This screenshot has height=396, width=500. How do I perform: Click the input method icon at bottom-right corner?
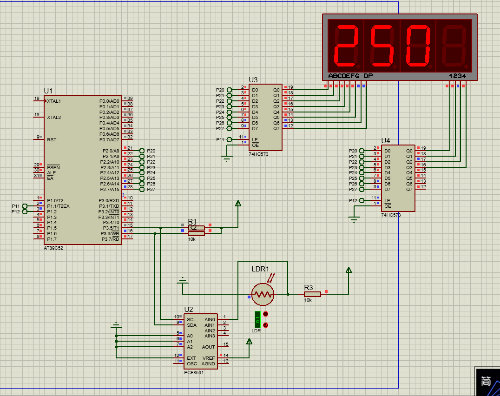pyautogui.click(x=487, y=381)
